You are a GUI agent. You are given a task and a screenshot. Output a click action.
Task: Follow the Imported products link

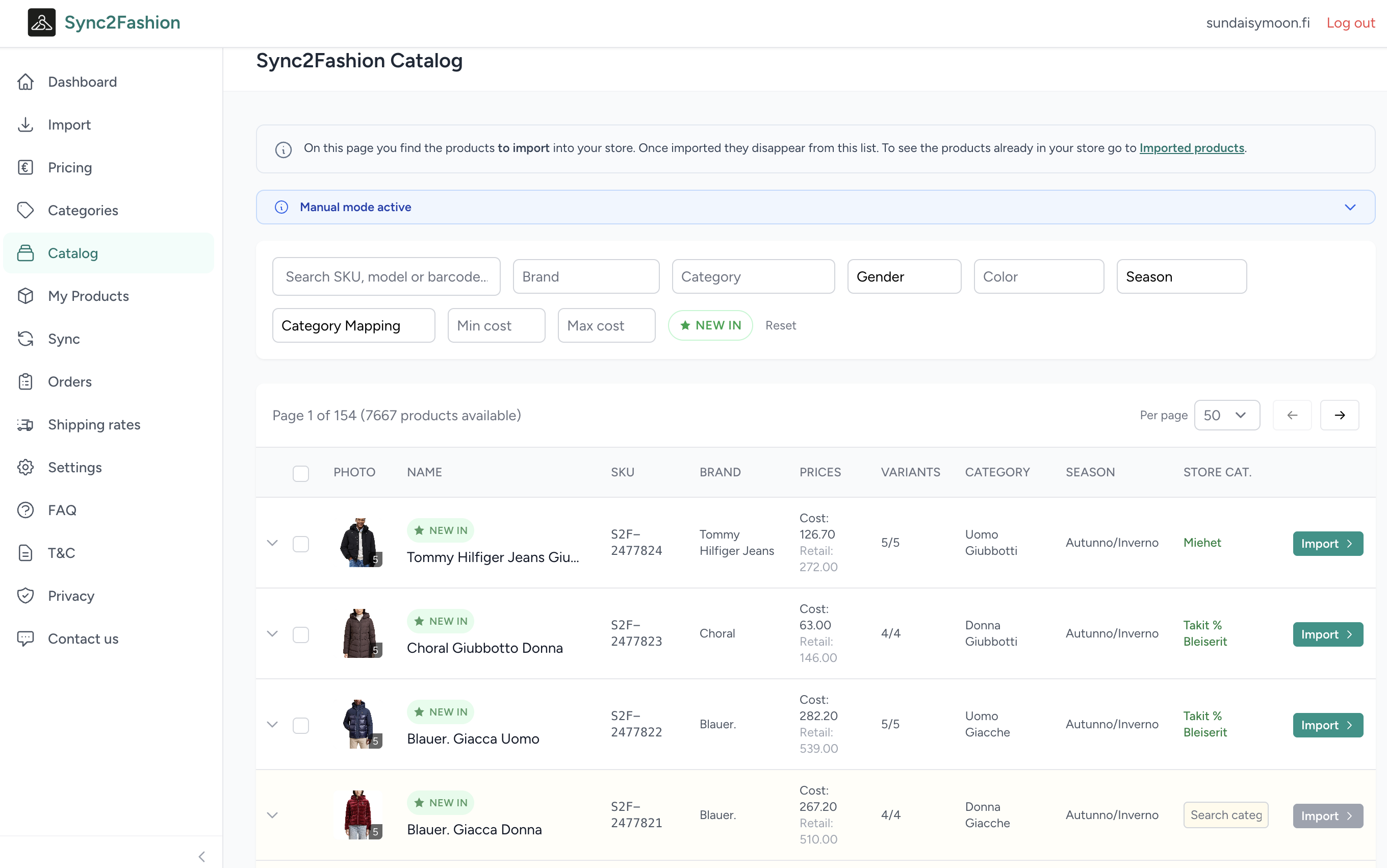click(1191, 148)
